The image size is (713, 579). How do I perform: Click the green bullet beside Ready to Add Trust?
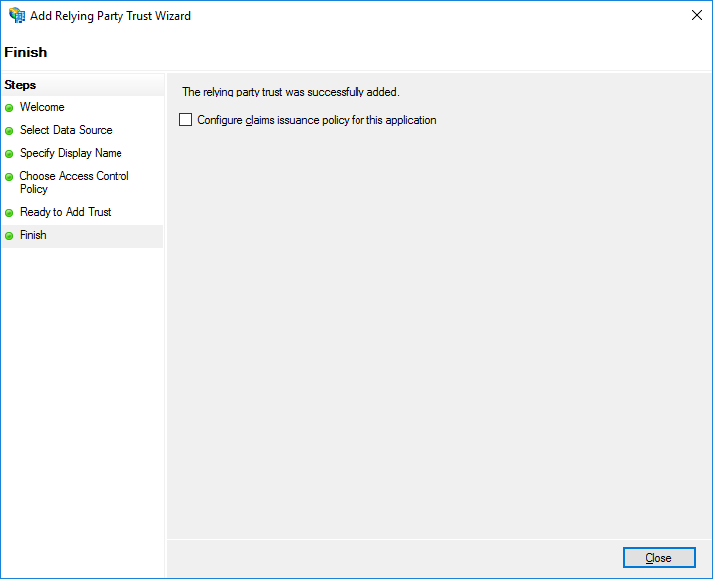[10, 213]
